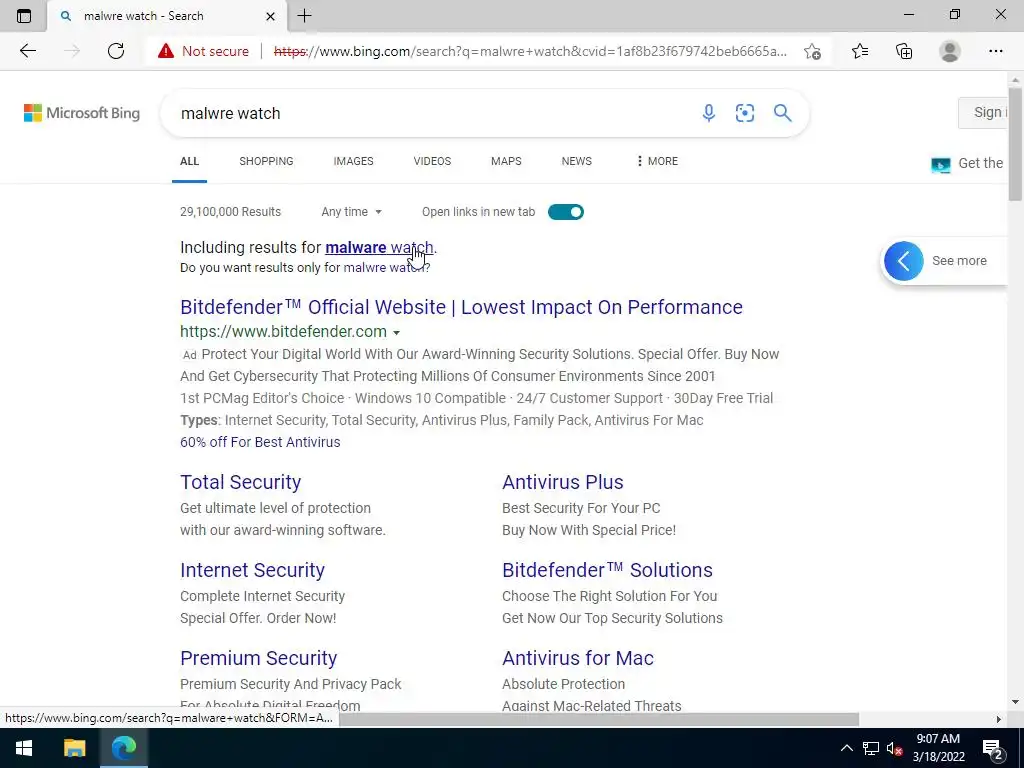Screen dimensions: 1024x768
Task: Switch to the VIDEOS tab
Action: click(x=432, y=161)
